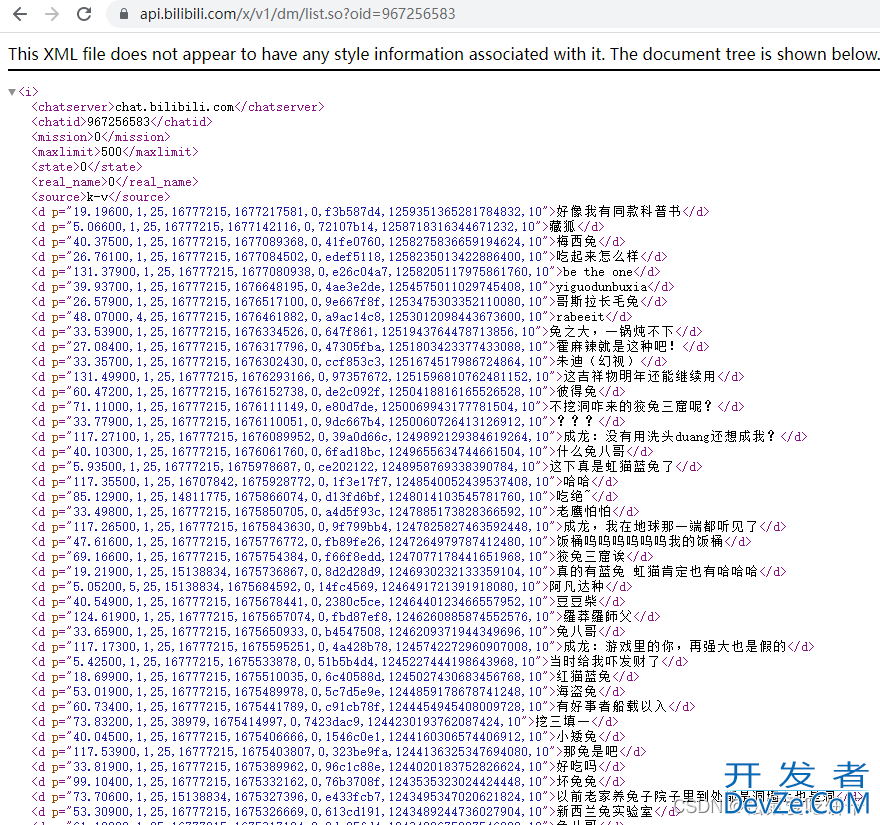Image resolution: width=880 pixels, height=825 pixels.
Task: Click the danmaku text '阿凡达种'
Action: point(577,586)
